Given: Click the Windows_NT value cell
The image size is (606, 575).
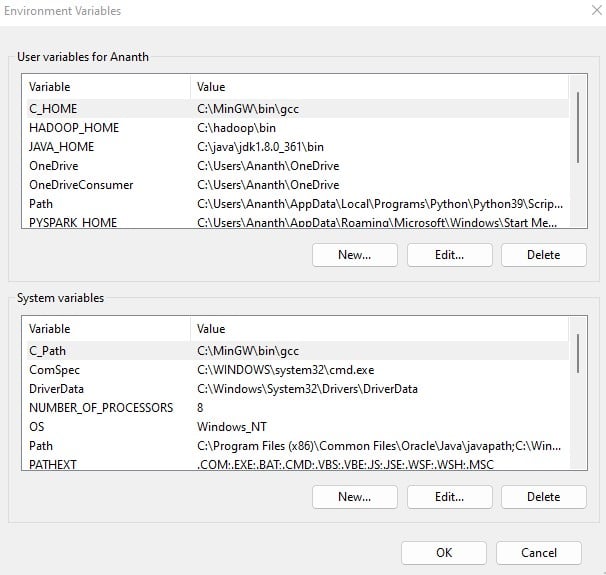Looking at the screenshot, I should pos(232,426).
